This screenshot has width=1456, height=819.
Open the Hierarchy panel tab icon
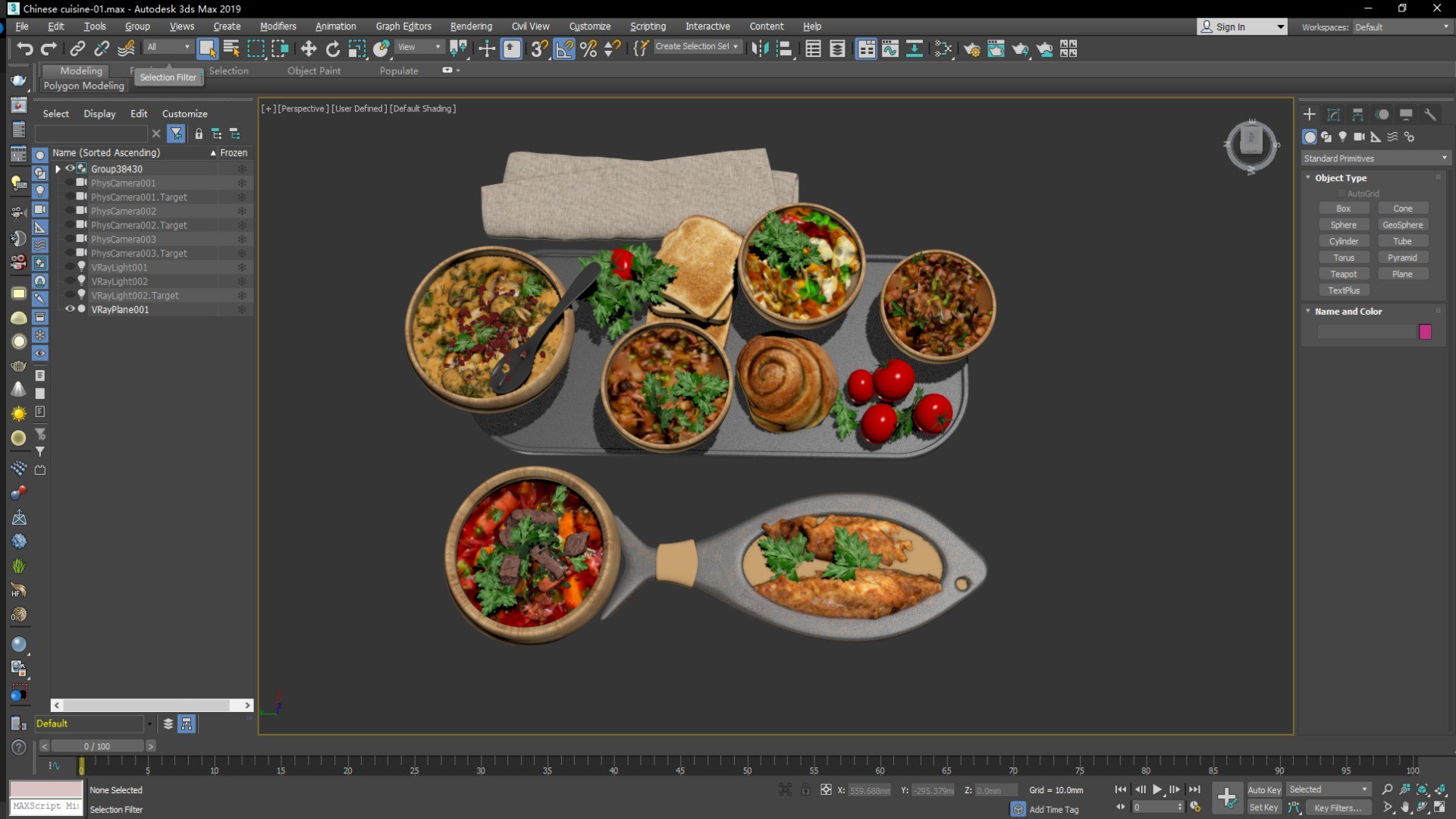tap(1357, 115)
